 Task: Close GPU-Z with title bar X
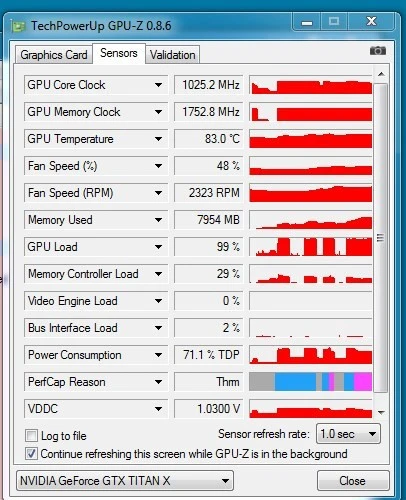pyautogui.click(x=371, y=22)
